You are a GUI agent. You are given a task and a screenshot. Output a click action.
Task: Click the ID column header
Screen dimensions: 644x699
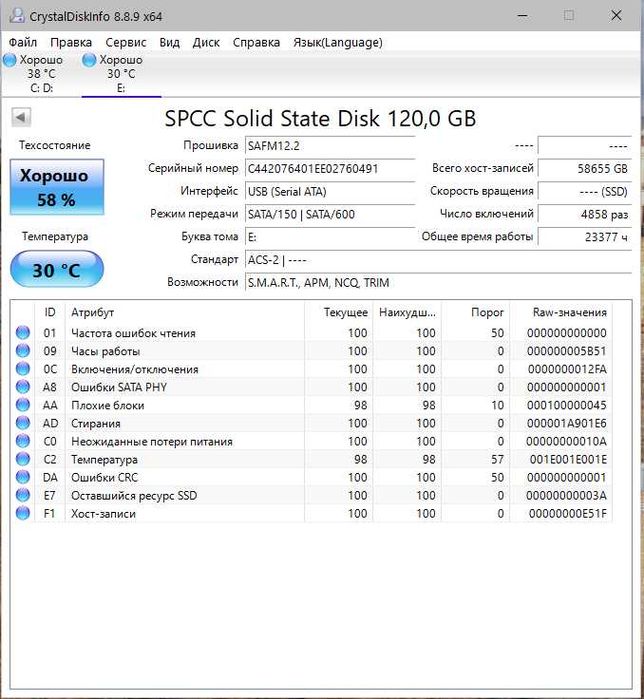coord(50,312)
